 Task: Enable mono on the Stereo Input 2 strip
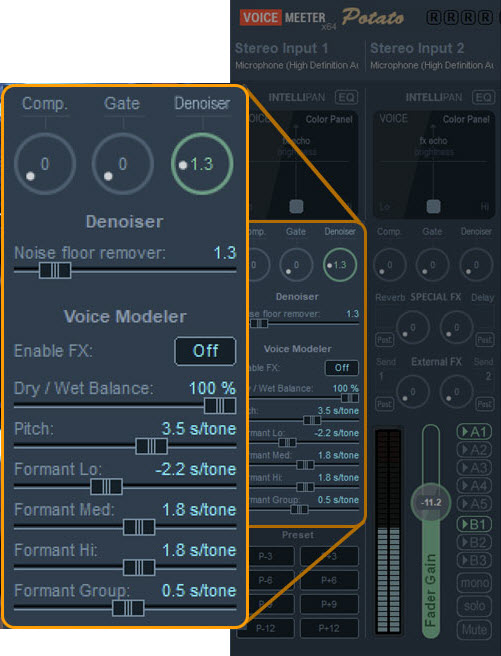[474, 583]
